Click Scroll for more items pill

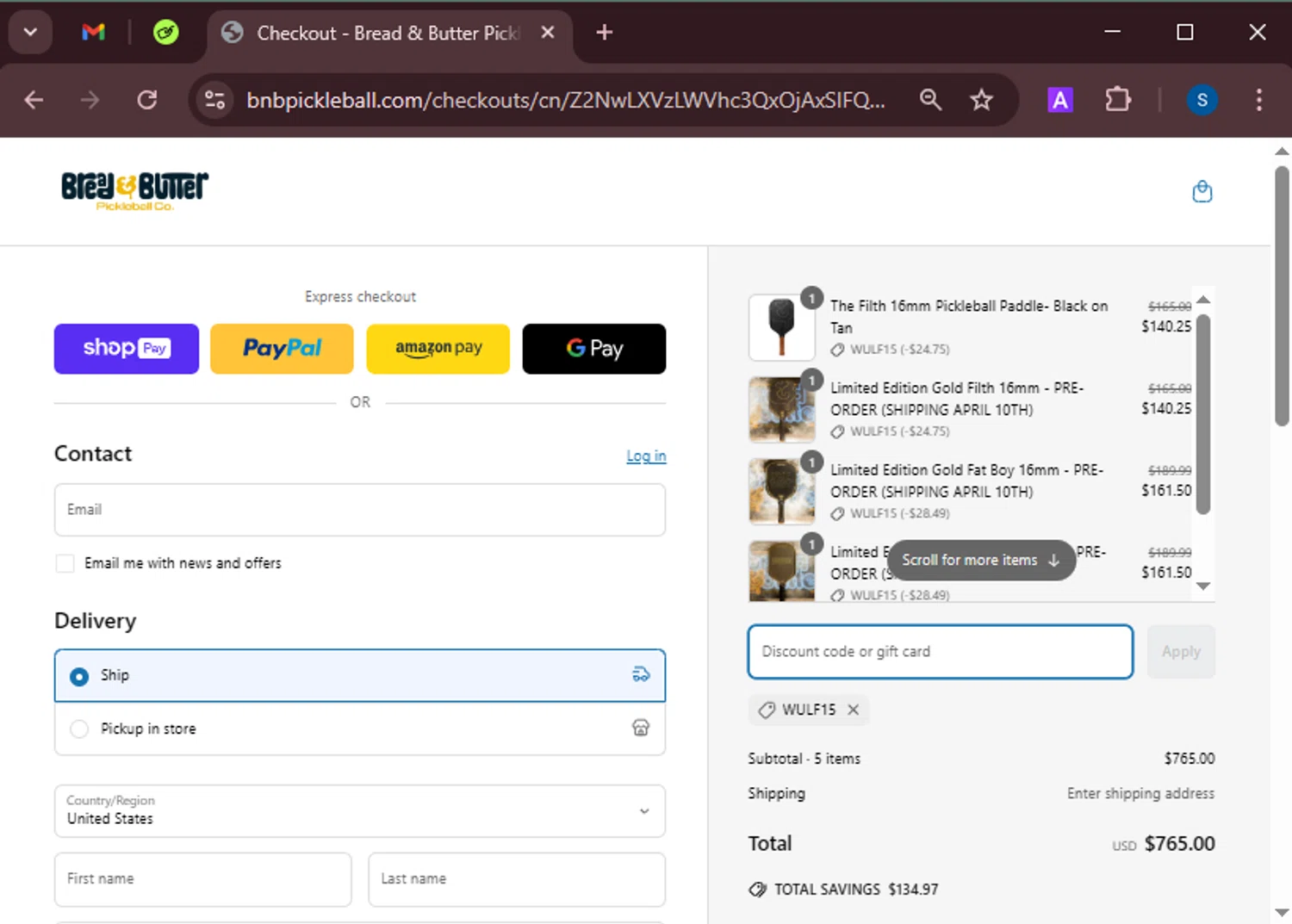(x=981, y=560)
